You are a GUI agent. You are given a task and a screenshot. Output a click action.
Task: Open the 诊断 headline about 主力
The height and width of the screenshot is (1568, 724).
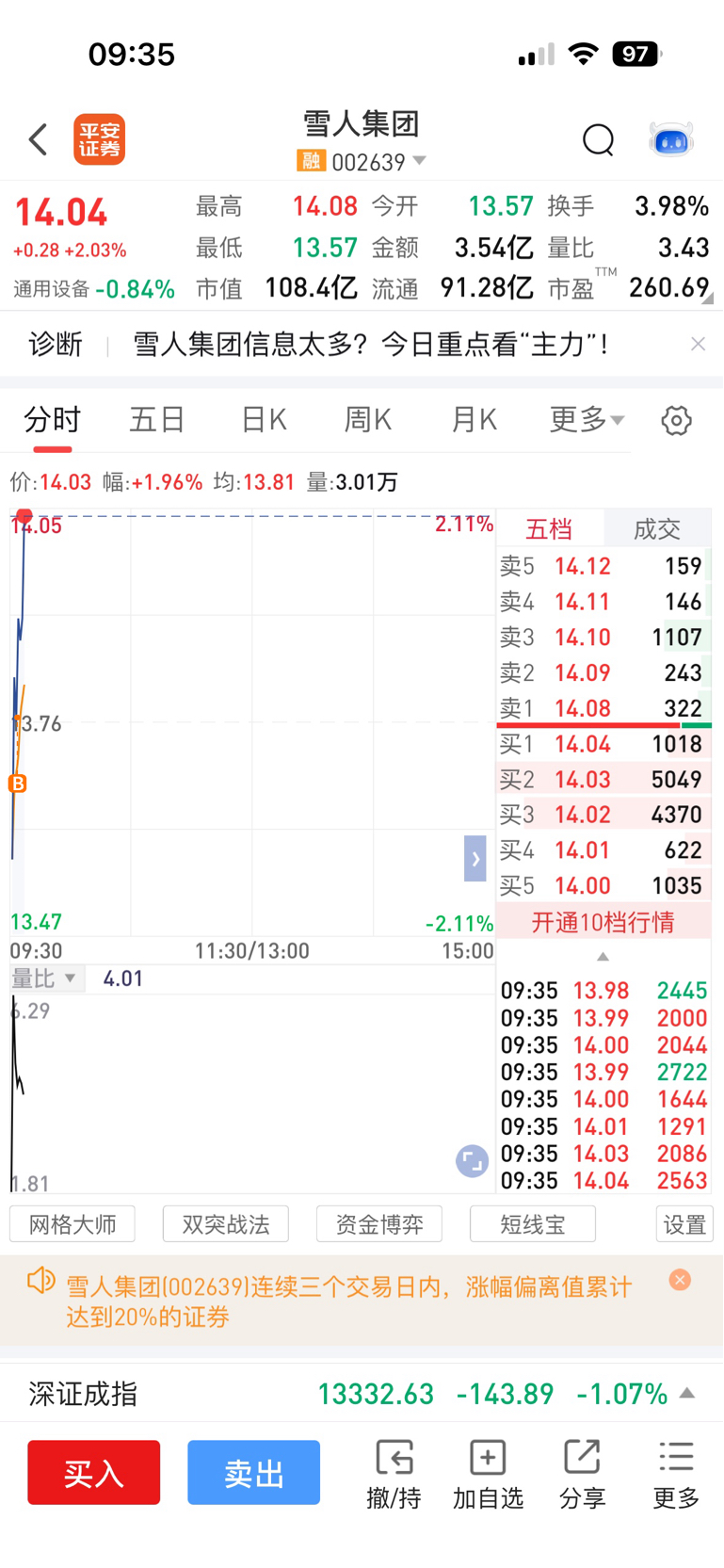371,344
